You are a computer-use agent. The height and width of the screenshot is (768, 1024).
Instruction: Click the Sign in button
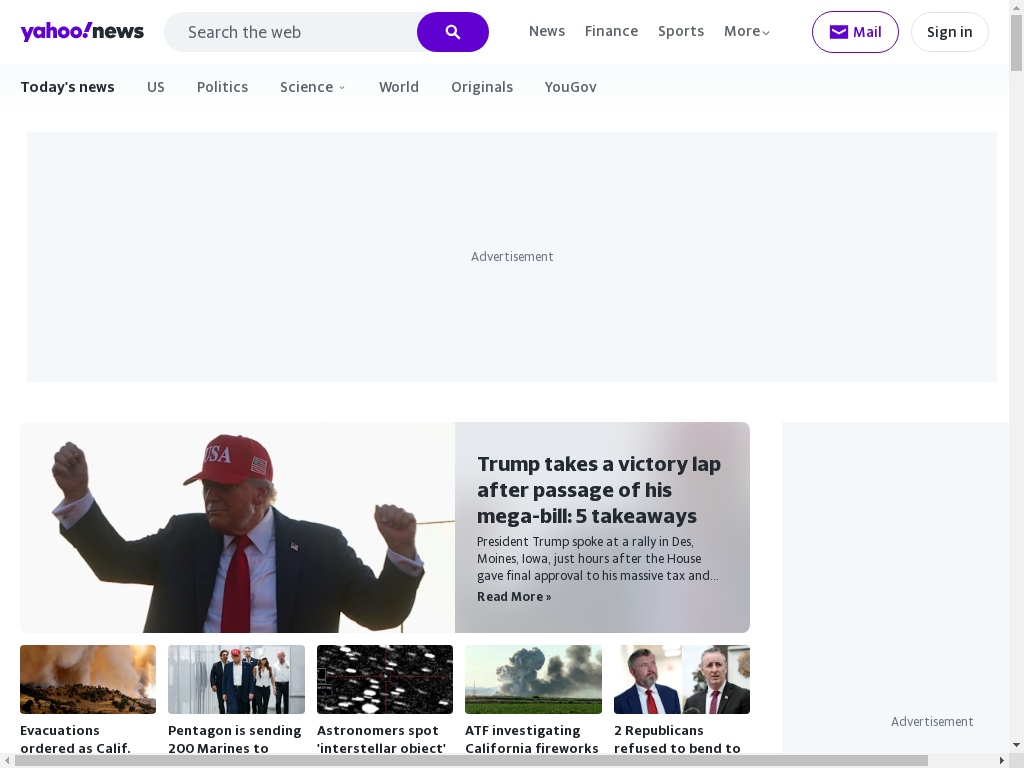click(x=950, y=32)
